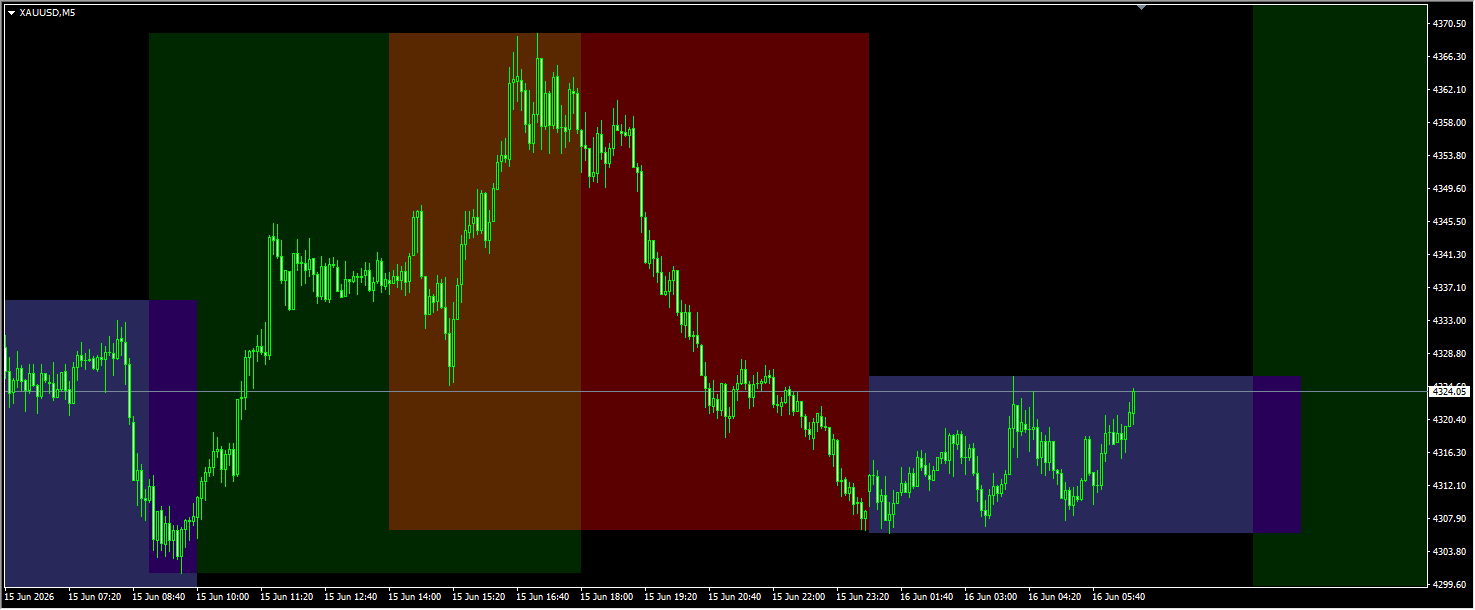Image resolution: width=1475 pixels, height=610 pixels.
Task: Click the 15 Jun 20:40 time label
Action: (x=734, y=597)
